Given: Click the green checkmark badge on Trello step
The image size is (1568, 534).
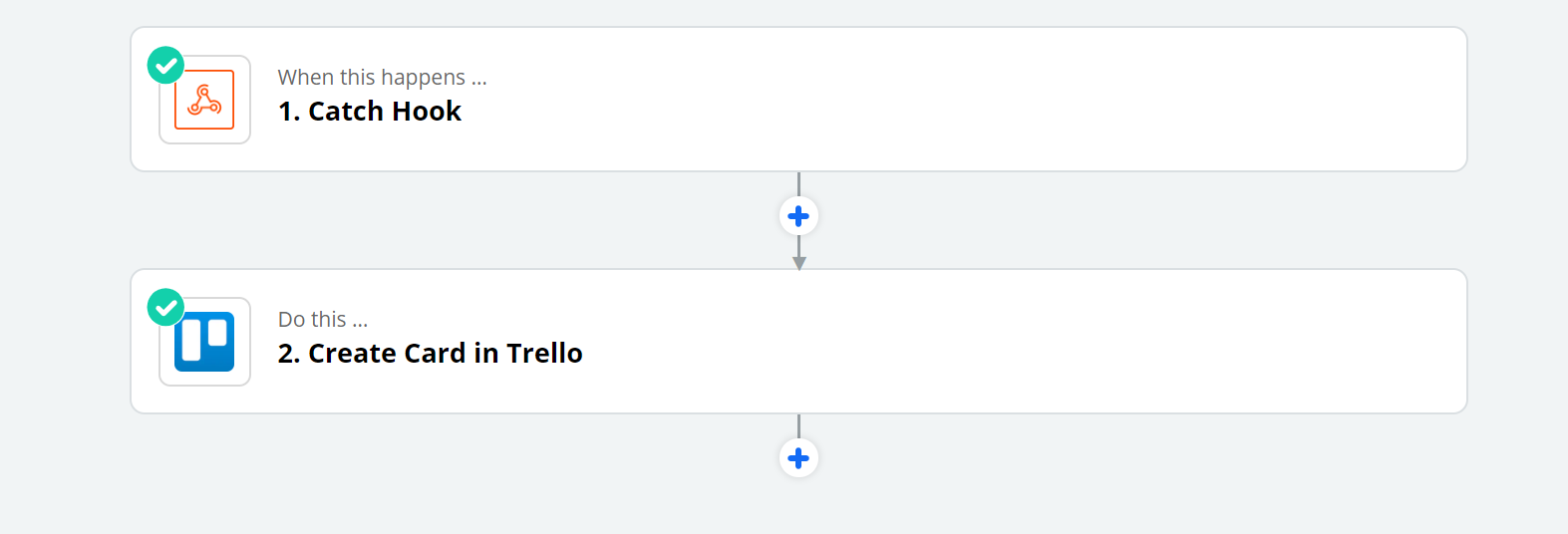Looking at the screenshot, I should [x=165, y=308].
